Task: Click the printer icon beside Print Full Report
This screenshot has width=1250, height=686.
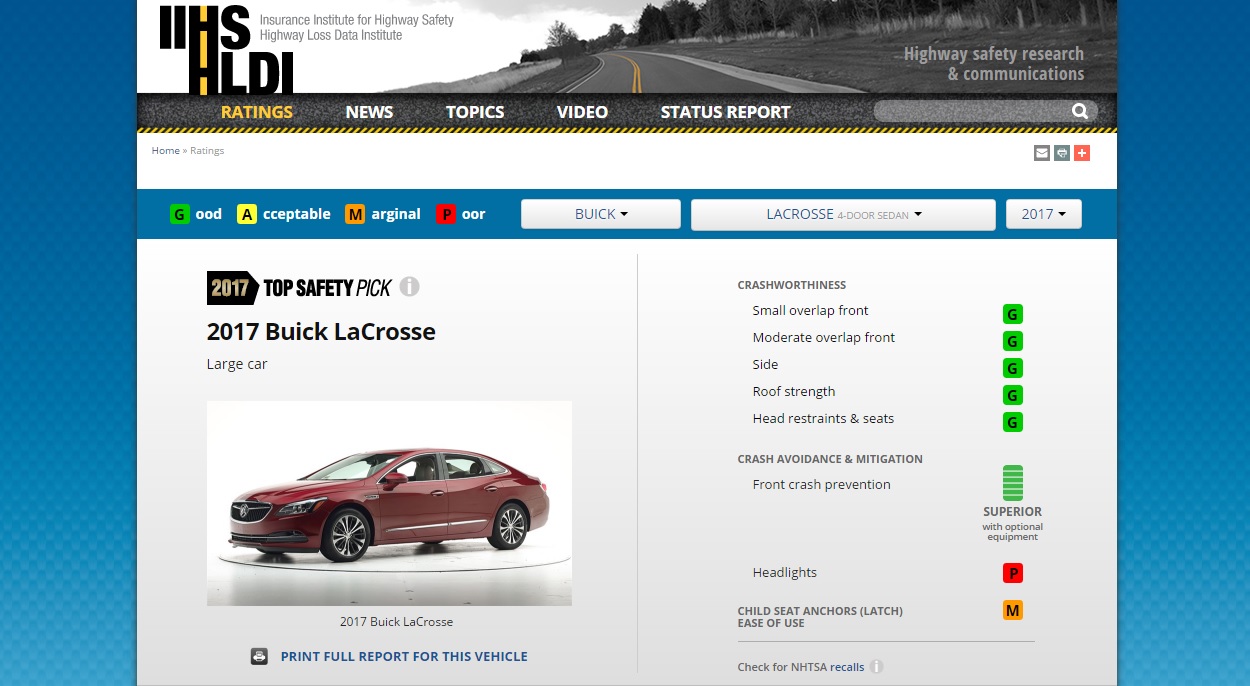Action: (259, 657)
